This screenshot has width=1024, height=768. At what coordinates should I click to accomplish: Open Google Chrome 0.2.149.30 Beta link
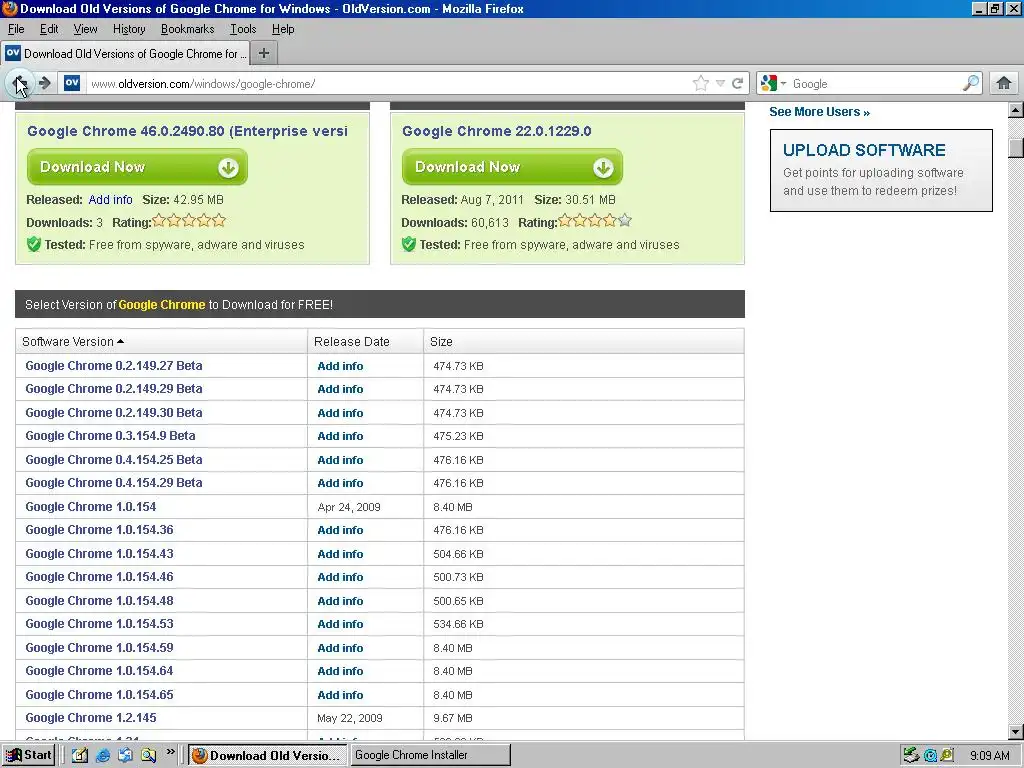click(114, 413)
